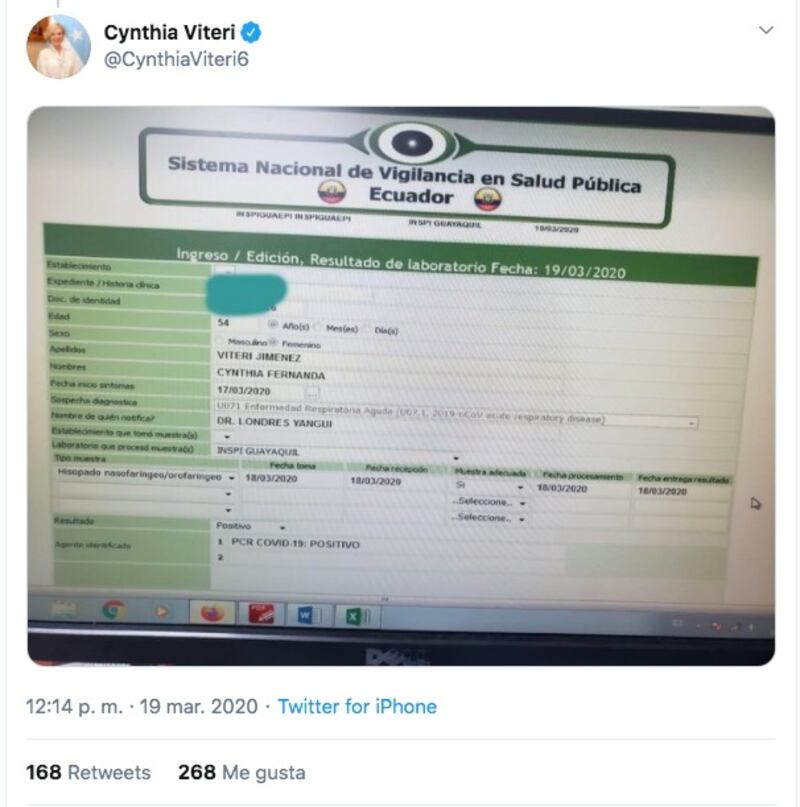Select the Mes(es) radio button
This screenshot has width=800, height=807.
click(317, 327)
